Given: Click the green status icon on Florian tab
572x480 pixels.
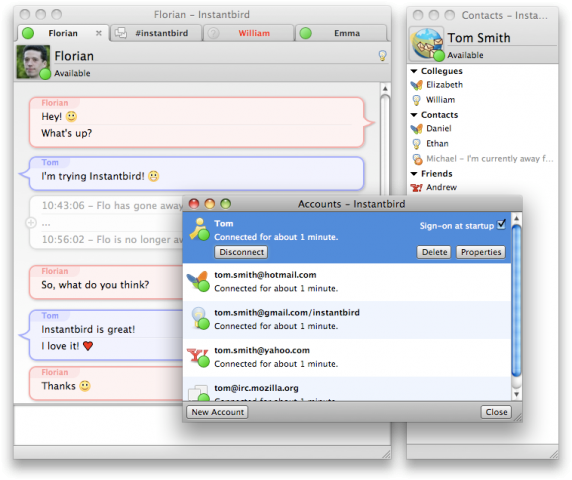Looking at the screenshot, I should click(28, 33).
